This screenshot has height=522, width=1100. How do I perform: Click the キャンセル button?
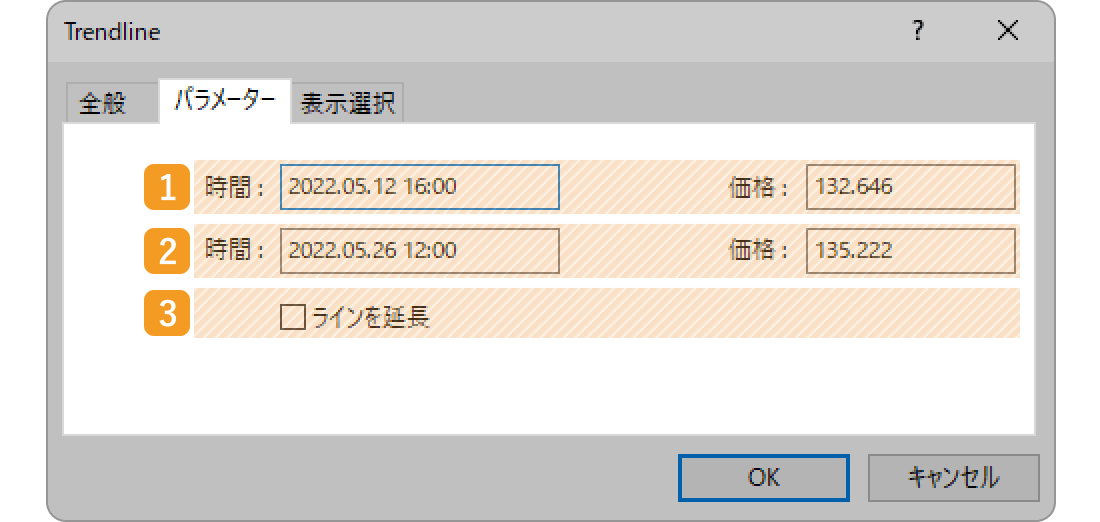pyautogui.click(x=953, y=478)
